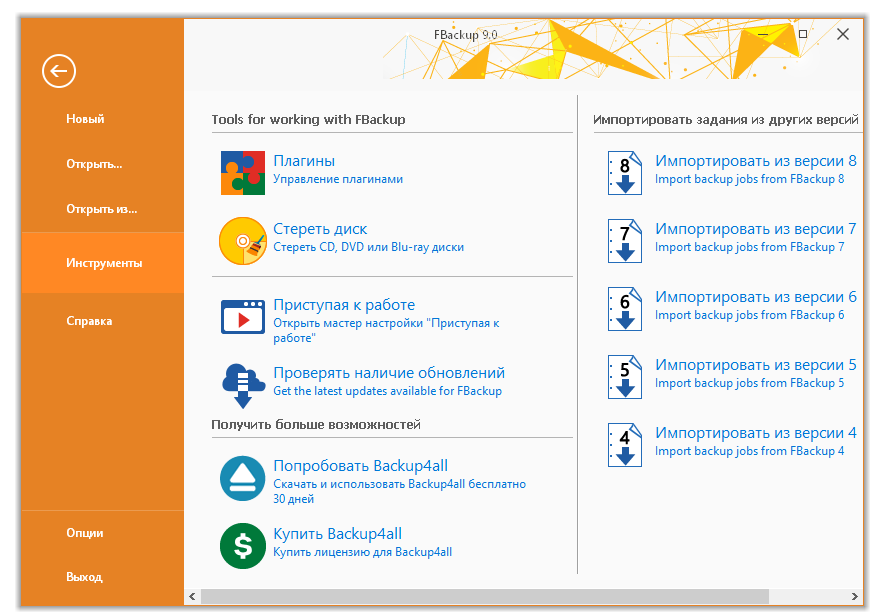Click 'Стереть CD, DVD или Blu-ray диски' text
The height and width of the screenshot is (613, 877).
[368, 247]
